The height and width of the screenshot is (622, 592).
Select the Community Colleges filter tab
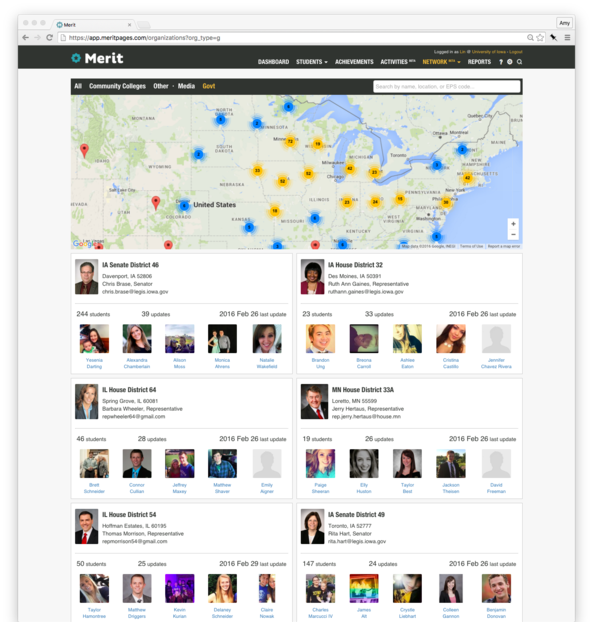[117, 86]
